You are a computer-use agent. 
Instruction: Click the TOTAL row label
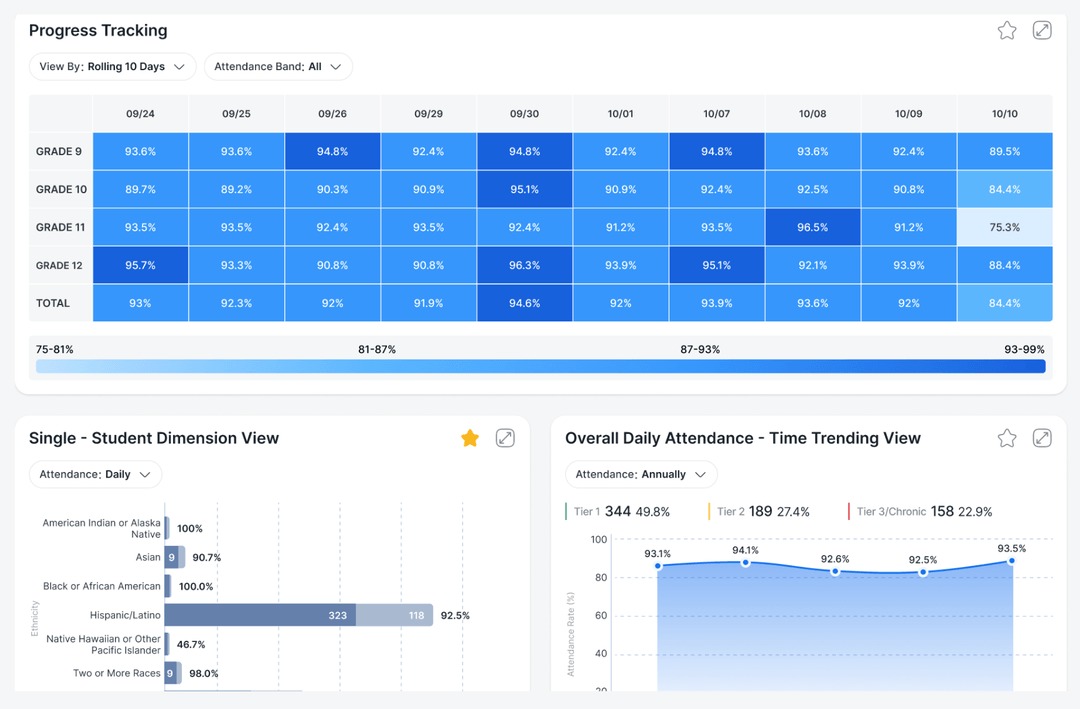click(54, 303)
